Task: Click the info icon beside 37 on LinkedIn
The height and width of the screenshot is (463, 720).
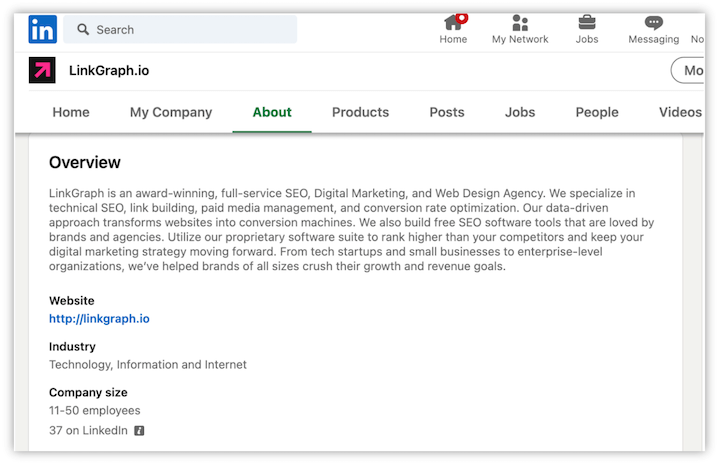Action: 139,430
